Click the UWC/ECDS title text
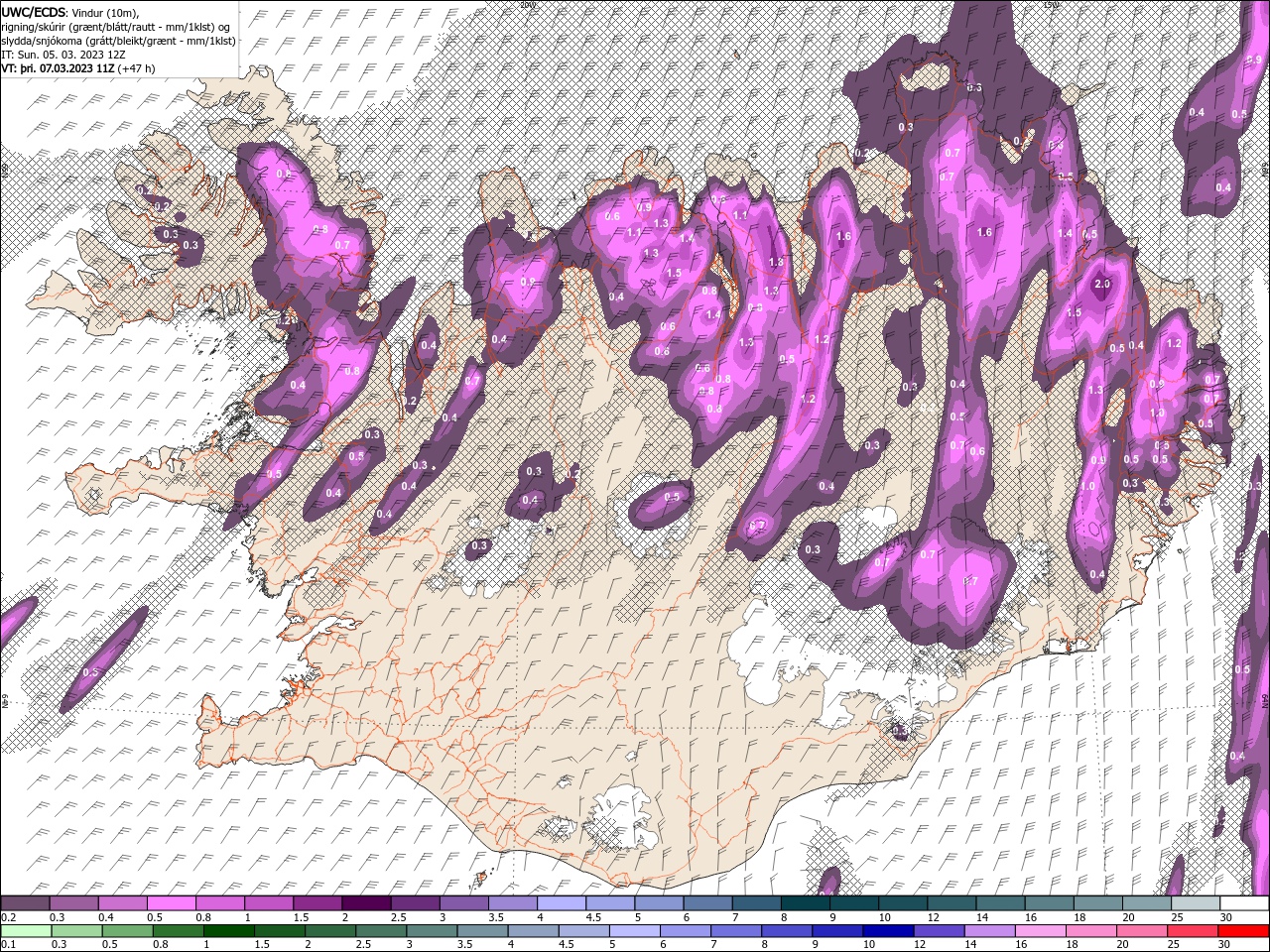The image size is (1270, 952). coord(35,11)
